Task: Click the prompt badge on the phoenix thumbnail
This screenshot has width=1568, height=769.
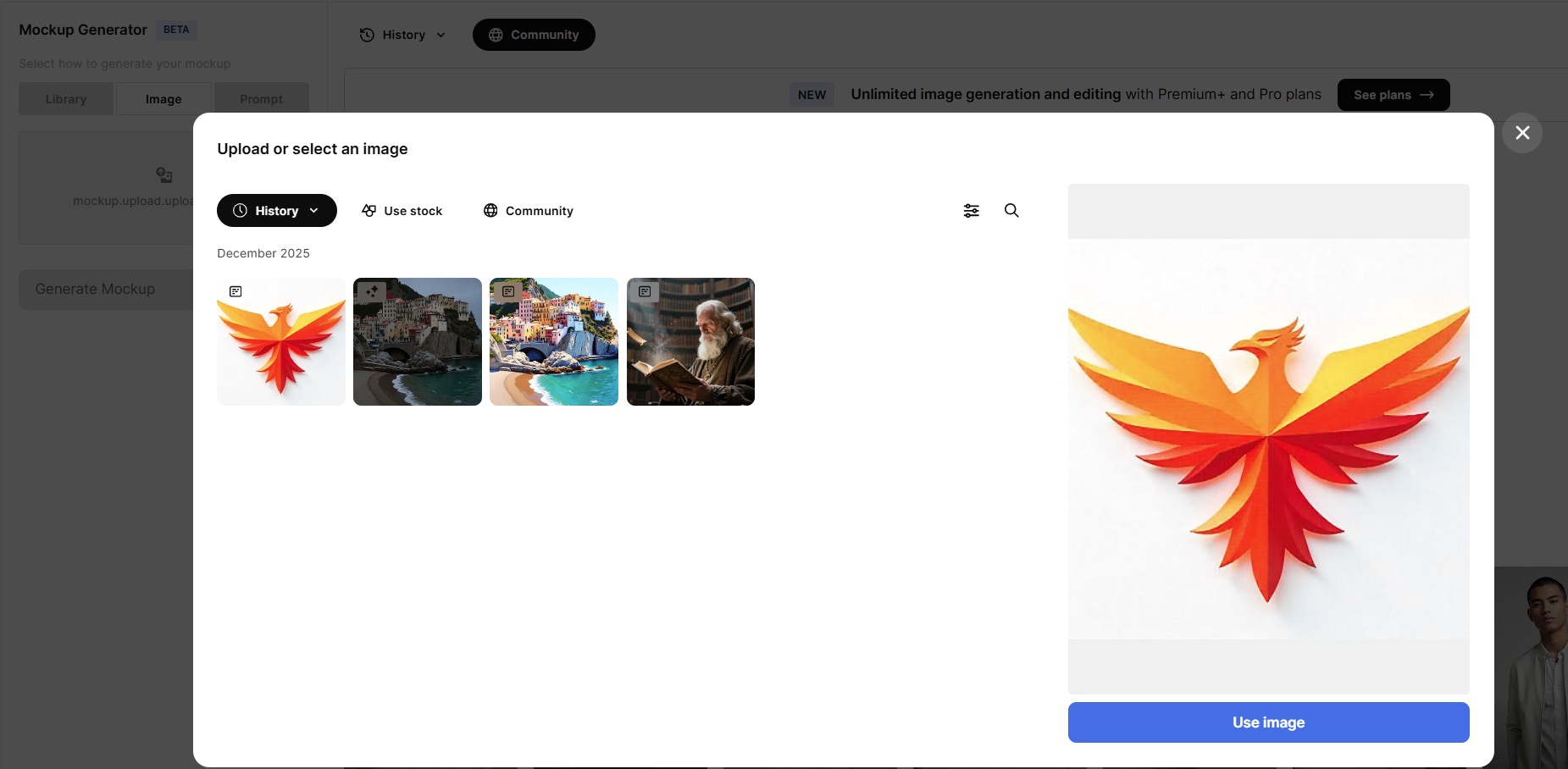Action: click(235, 290)
